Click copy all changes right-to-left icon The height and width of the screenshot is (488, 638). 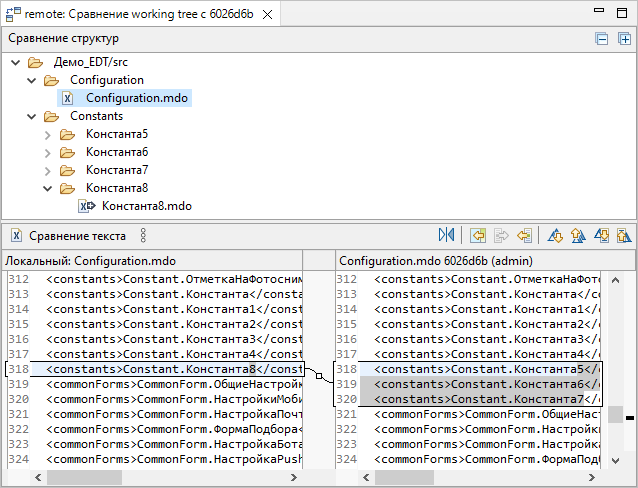point(478,236)
